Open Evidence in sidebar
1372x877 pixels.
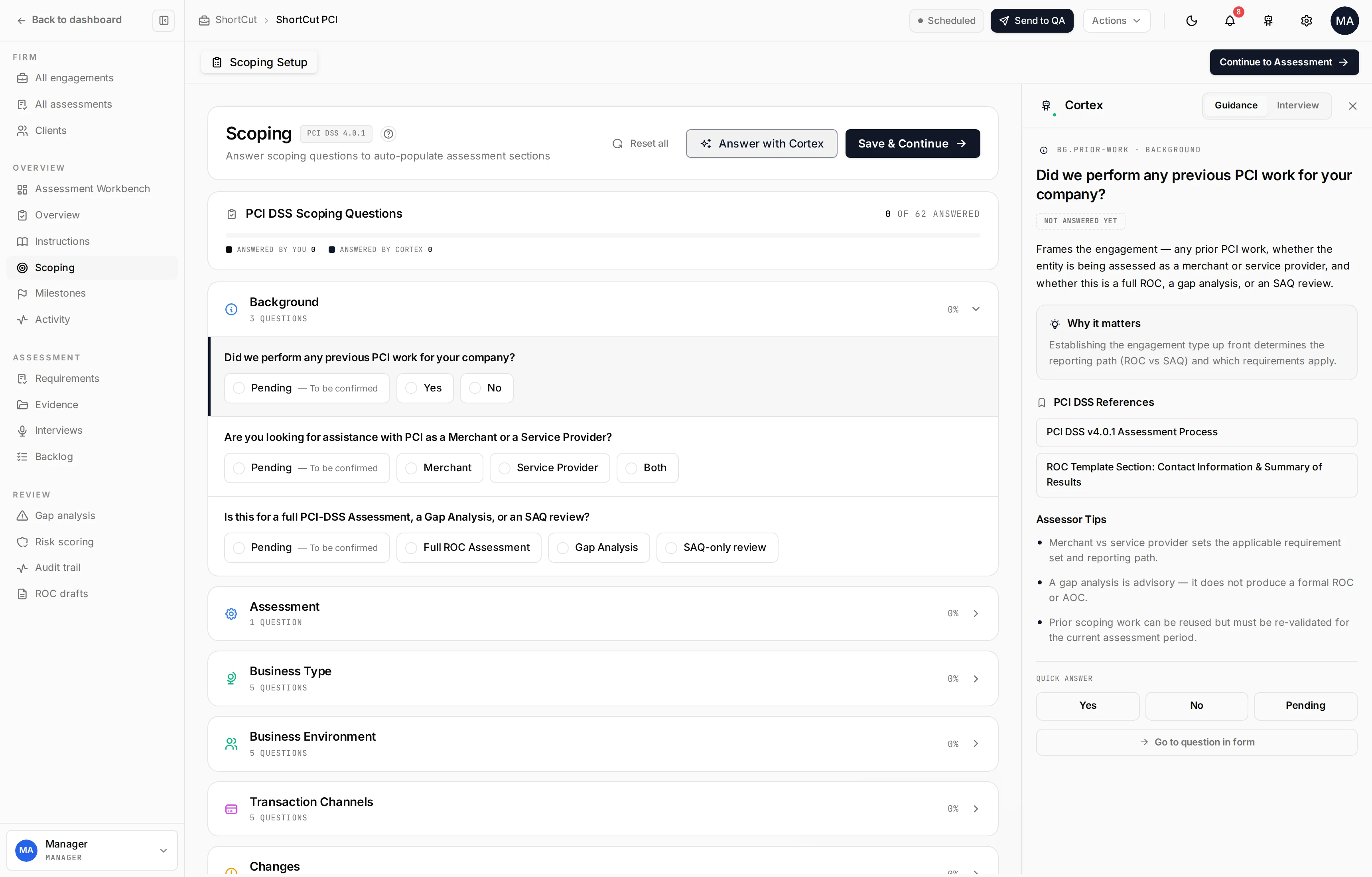coord(92,405)
